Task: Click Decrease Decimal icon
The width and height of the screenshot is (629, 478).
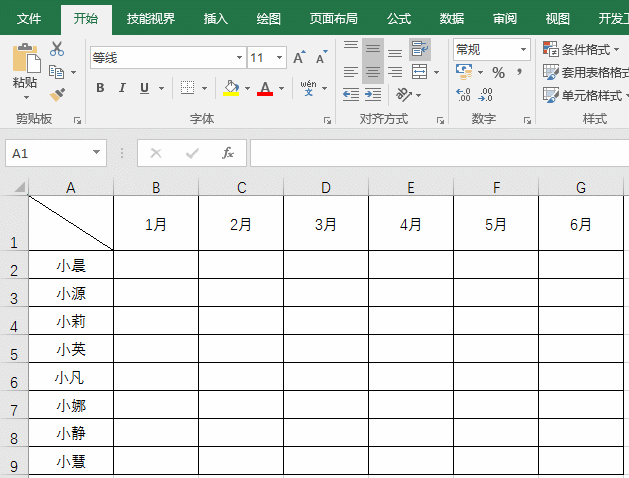Action: (x=486, y=95)
